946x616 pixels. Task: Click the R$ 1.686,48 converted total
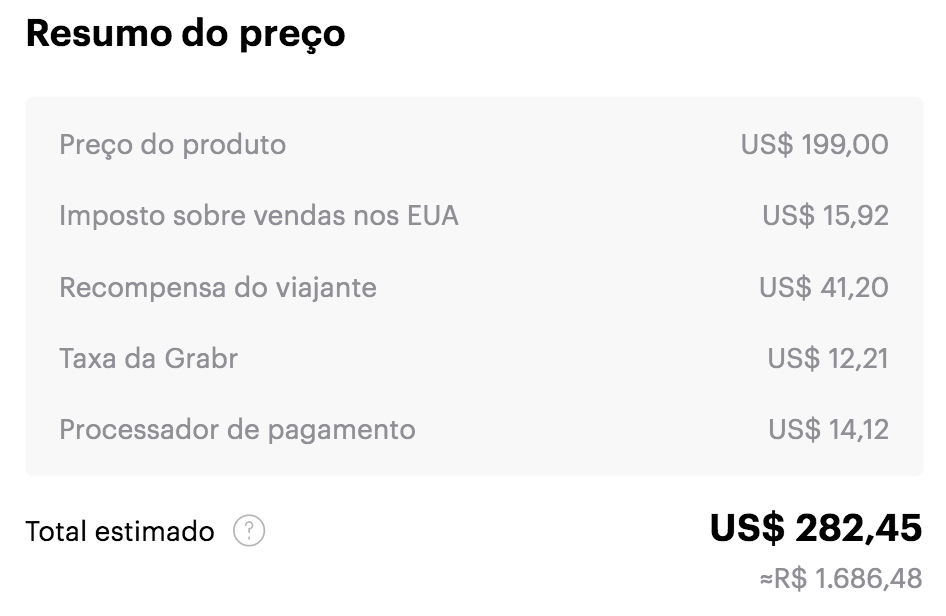tap(841, 579)
